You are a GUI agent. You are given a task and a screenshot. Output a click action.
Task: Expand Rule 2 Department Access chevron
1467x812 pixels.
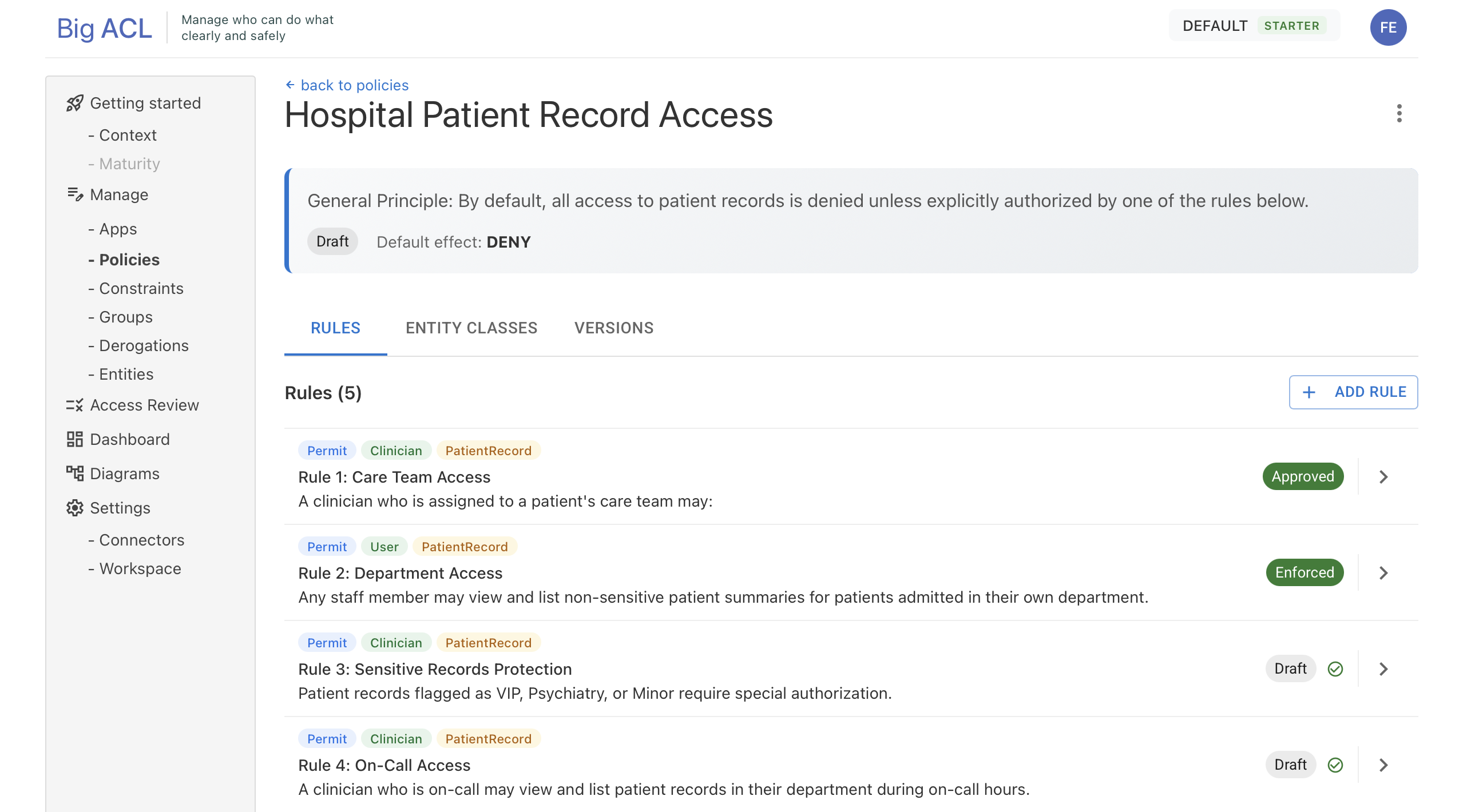(x=1383, y=573)
